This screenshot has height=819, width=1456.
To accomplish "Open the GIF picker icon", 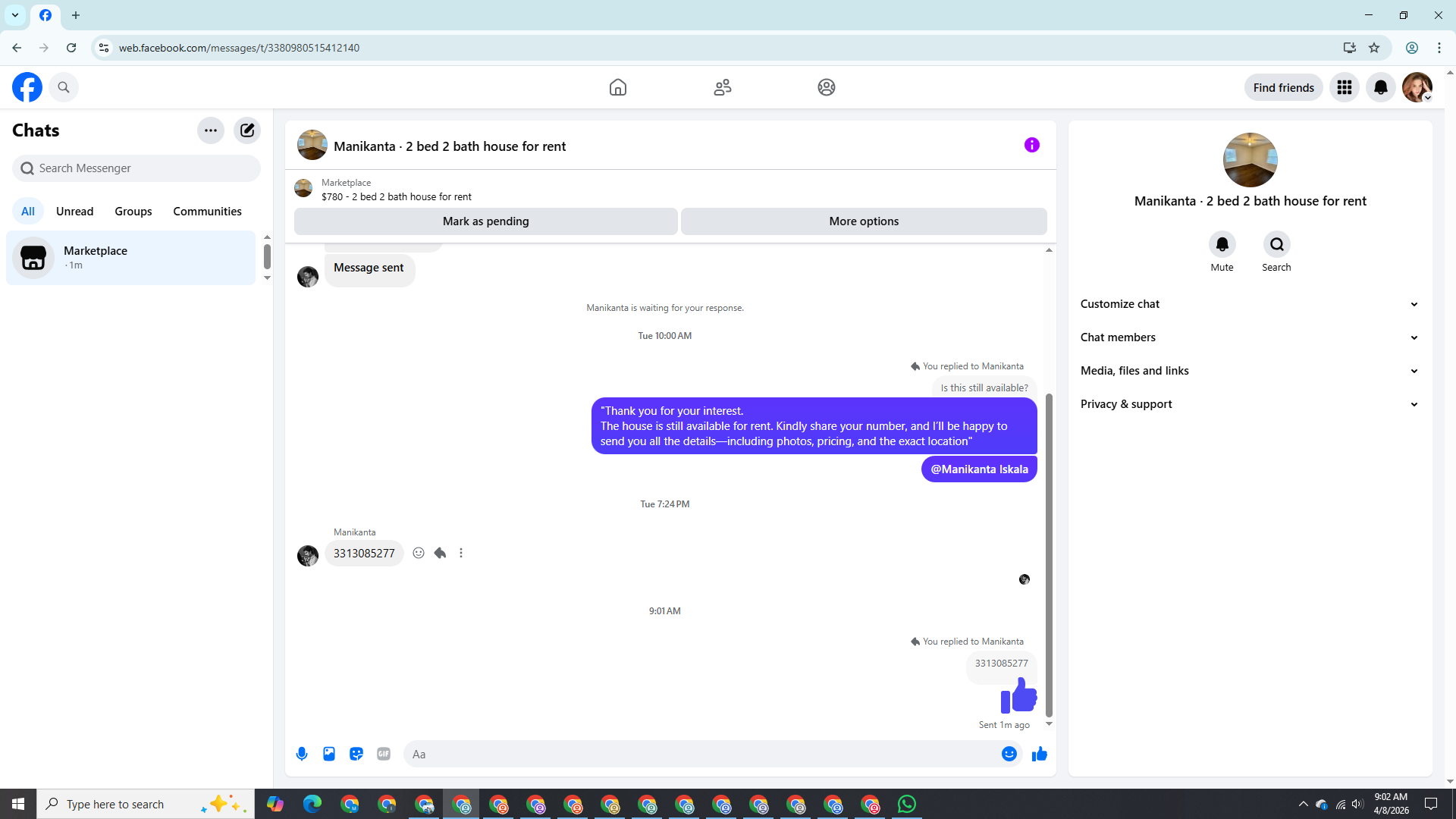I will (x=384, y=754).
